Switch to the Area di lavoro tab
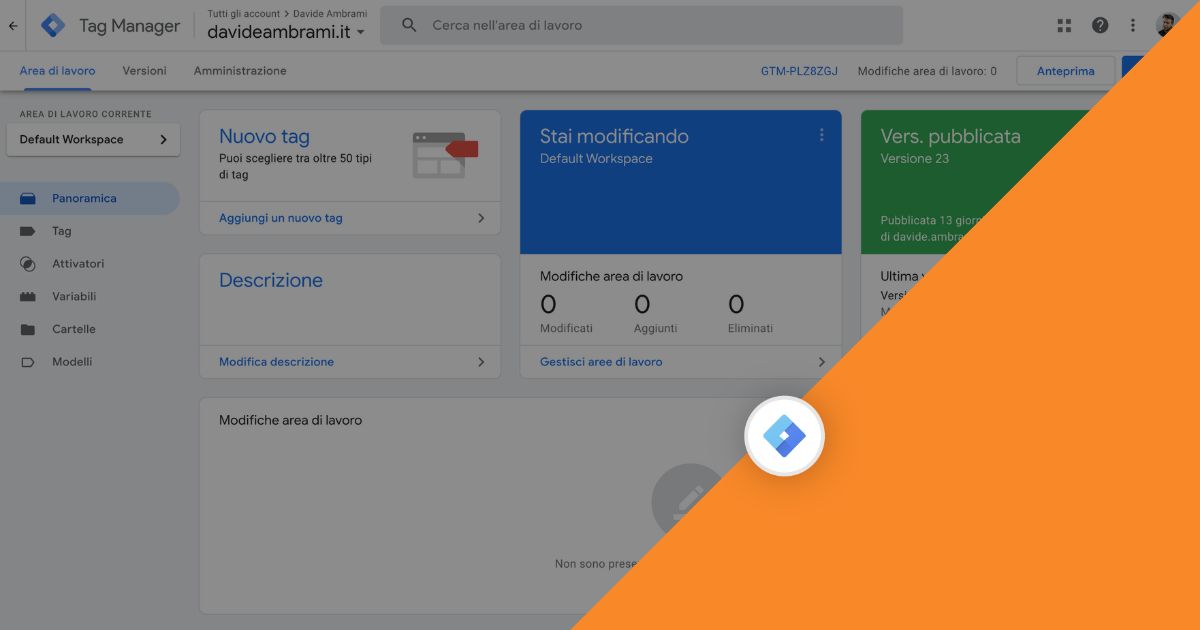 58,71
